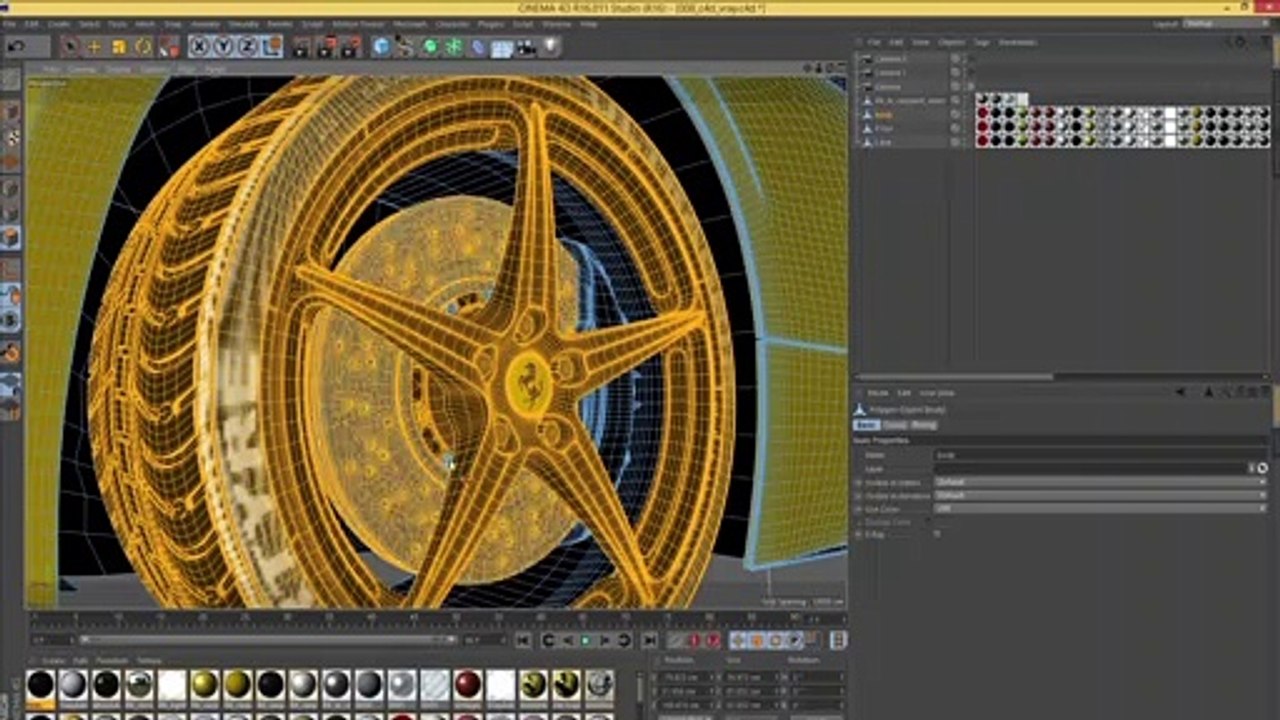
Task: Click the Name input field
Action: point(1100,455)
